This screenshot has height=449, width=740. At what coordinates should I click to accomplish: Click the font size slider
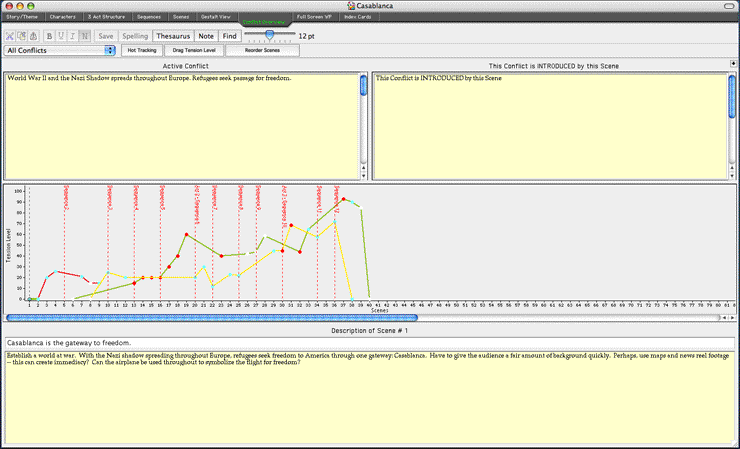[x=270, y=35]
